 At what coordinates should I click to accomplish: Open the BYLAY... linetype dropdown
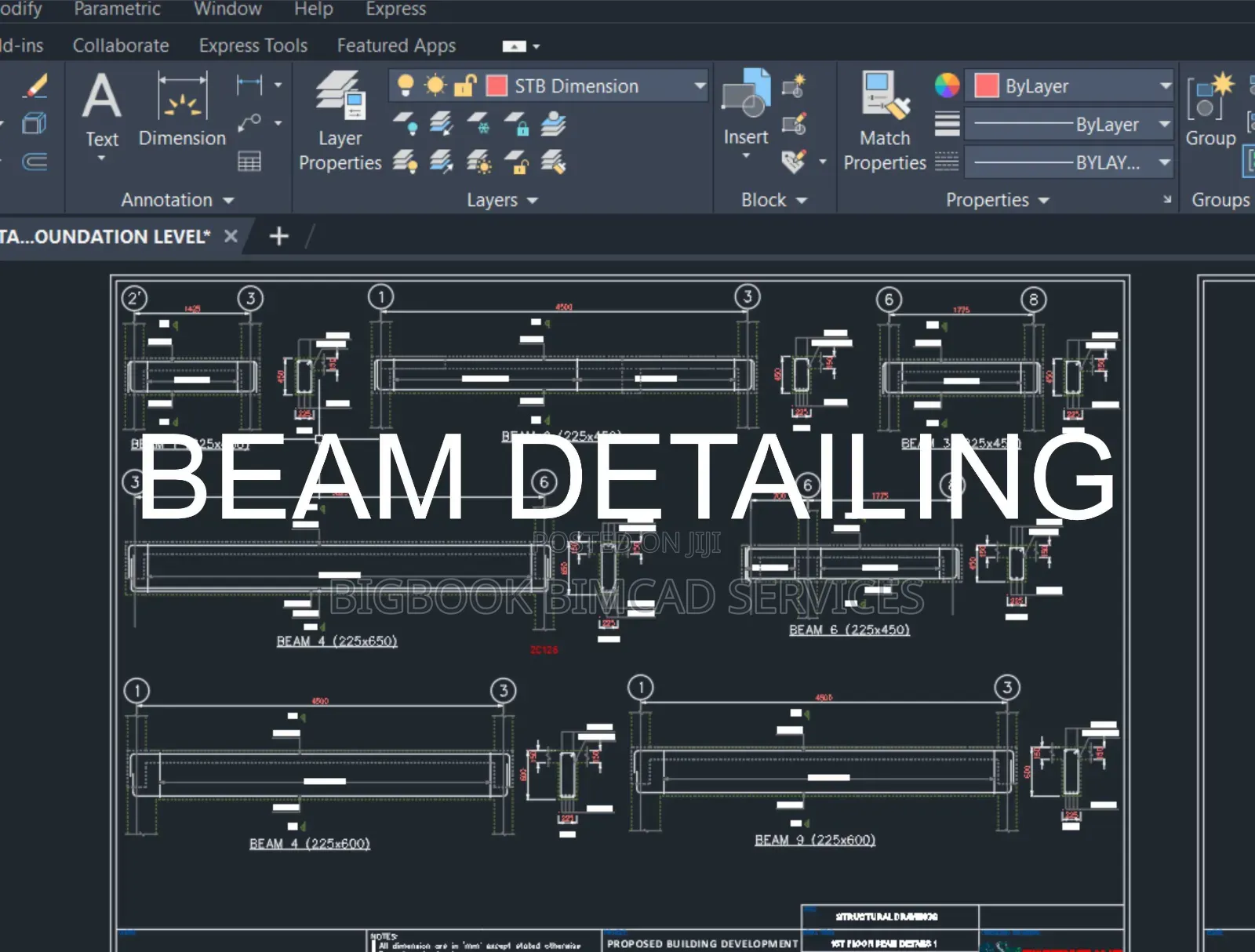1165,162
